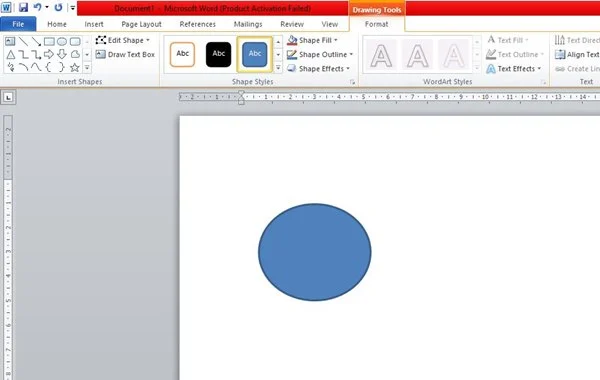Screen dimensions: 600x380
Task: Switch to the Review tab
Action: click(292, 24)
